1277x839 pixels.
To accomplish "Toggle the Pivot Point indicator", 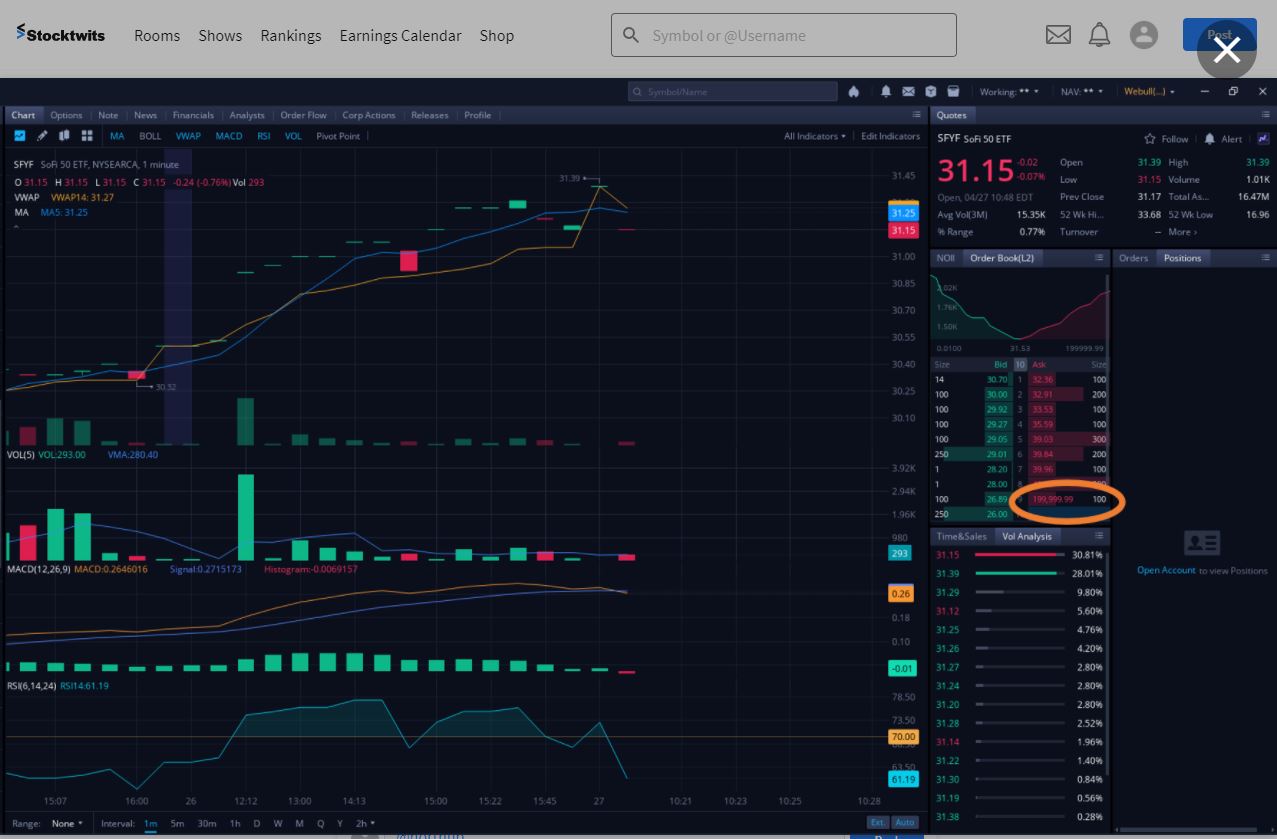I will coord(338,136).
